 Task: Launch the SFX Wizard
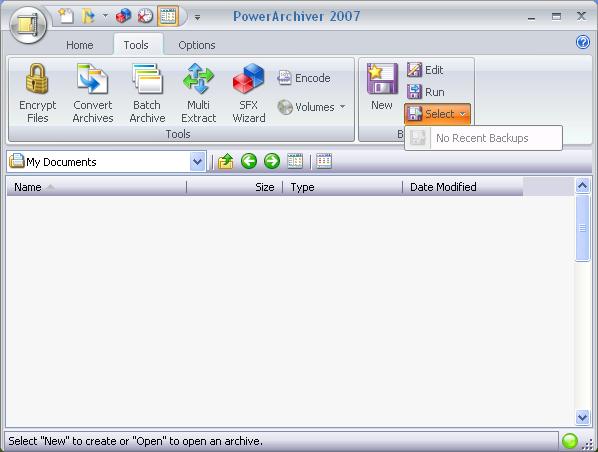(x=249, y=93)
